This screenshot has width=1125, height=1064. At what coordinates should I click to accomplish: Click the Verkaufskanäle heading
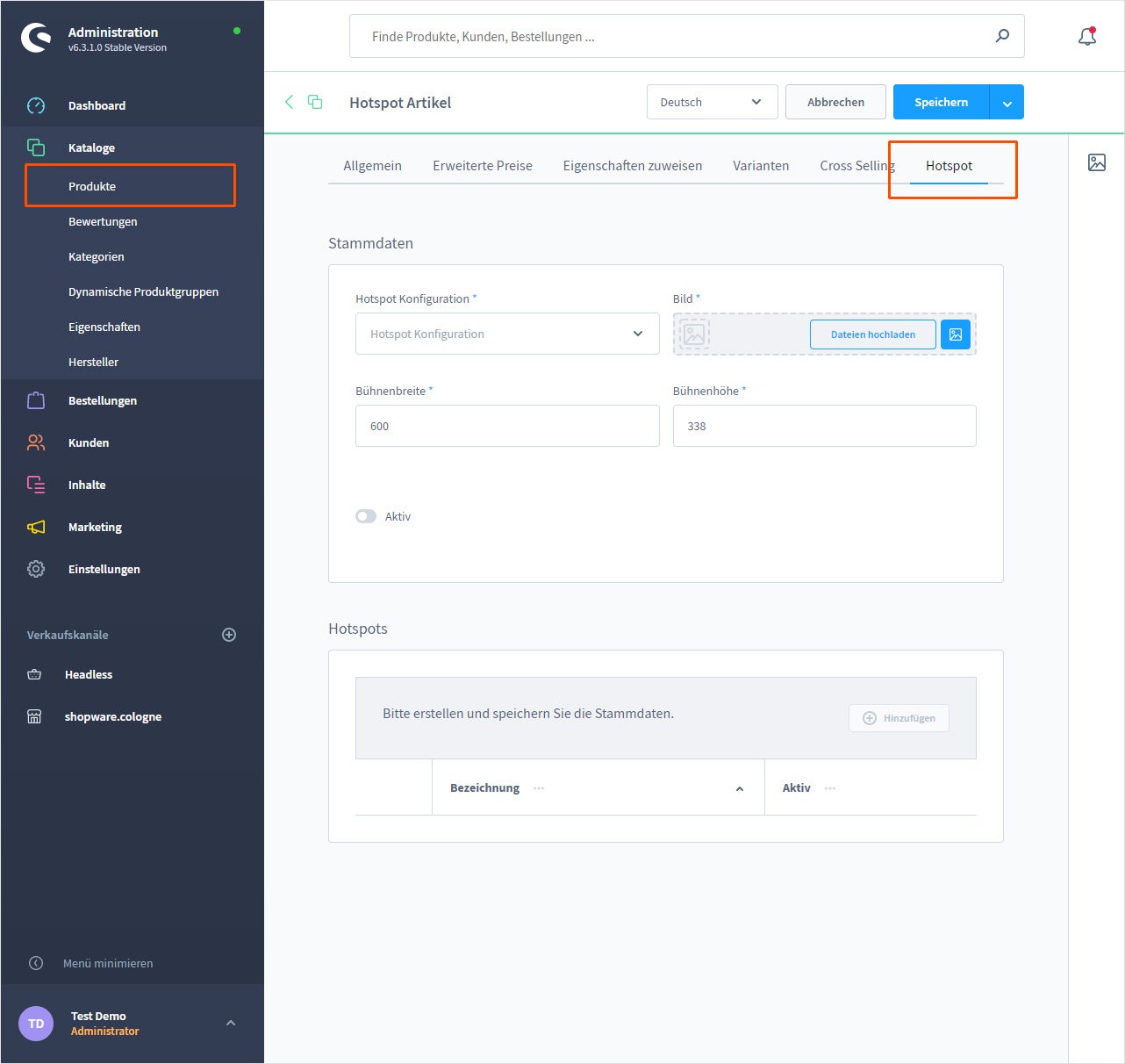68,635
